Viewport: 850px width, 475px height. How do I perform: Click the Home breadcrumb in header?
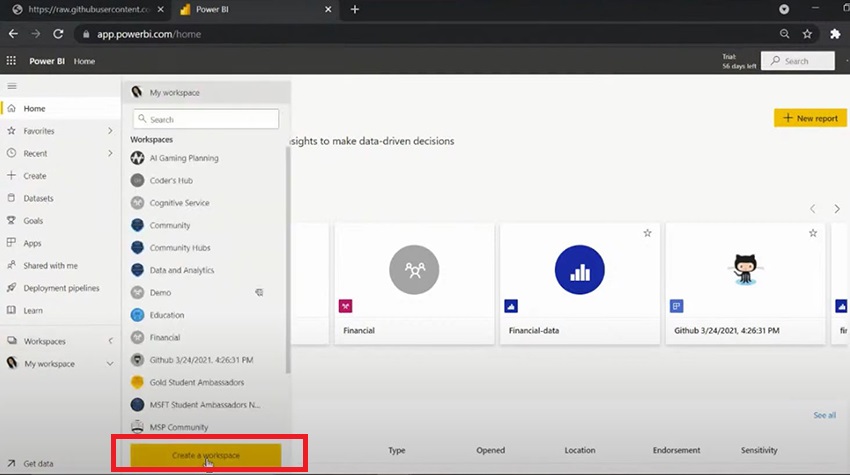(x=84, y=61)
